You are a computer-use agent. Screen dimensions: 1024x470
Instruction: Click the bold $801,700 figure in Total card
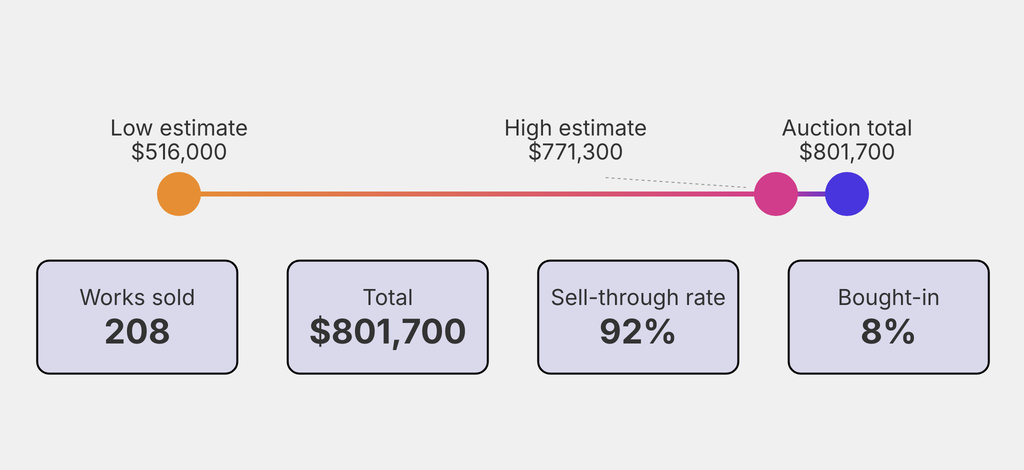click(x=388, y=331)
